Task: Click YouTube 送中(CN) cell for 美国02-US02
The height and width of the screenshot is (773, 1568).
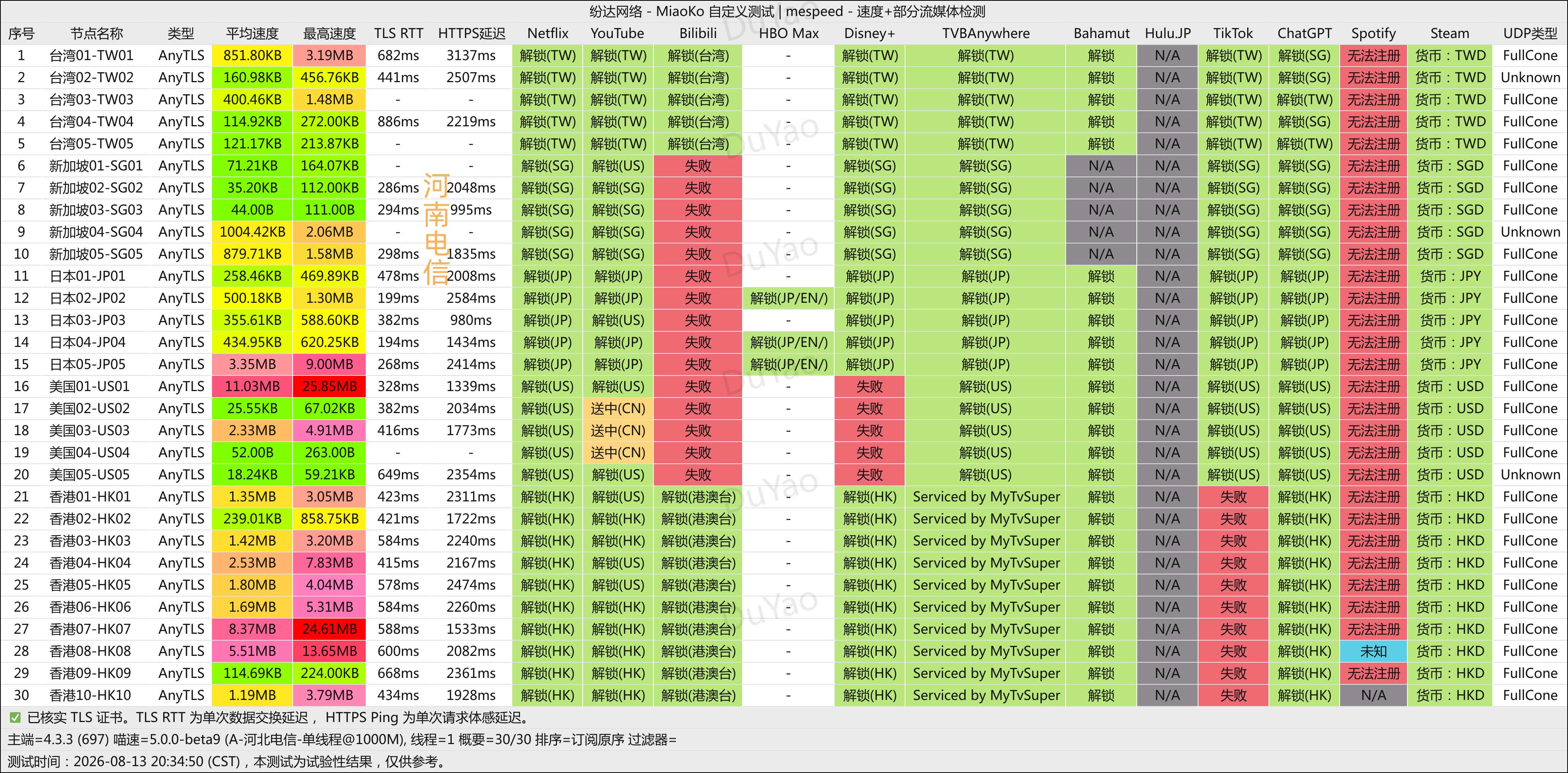Action: (617, 409)
